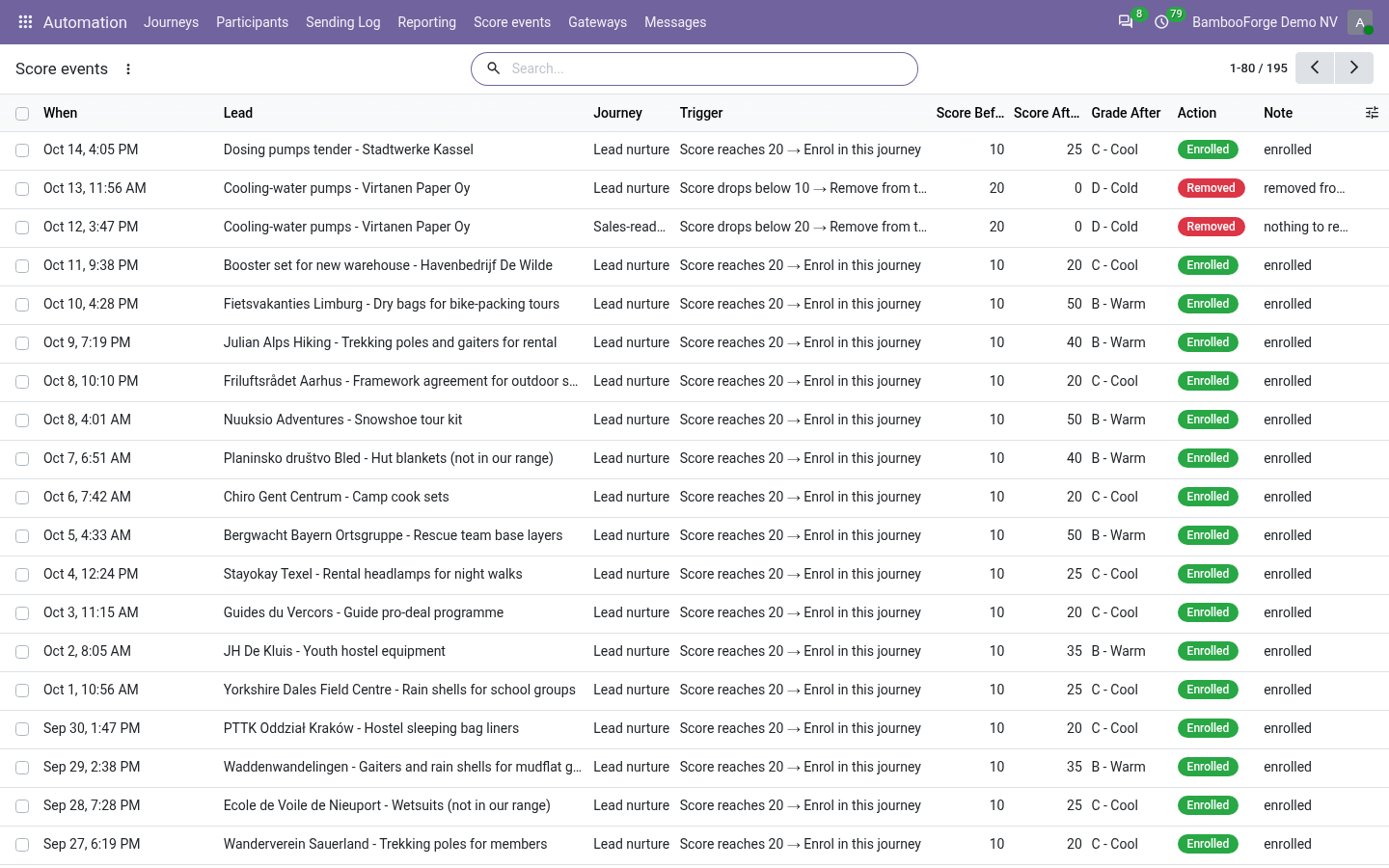Click the search magnifier icon

pyautogui.click(x=493, y=68)
